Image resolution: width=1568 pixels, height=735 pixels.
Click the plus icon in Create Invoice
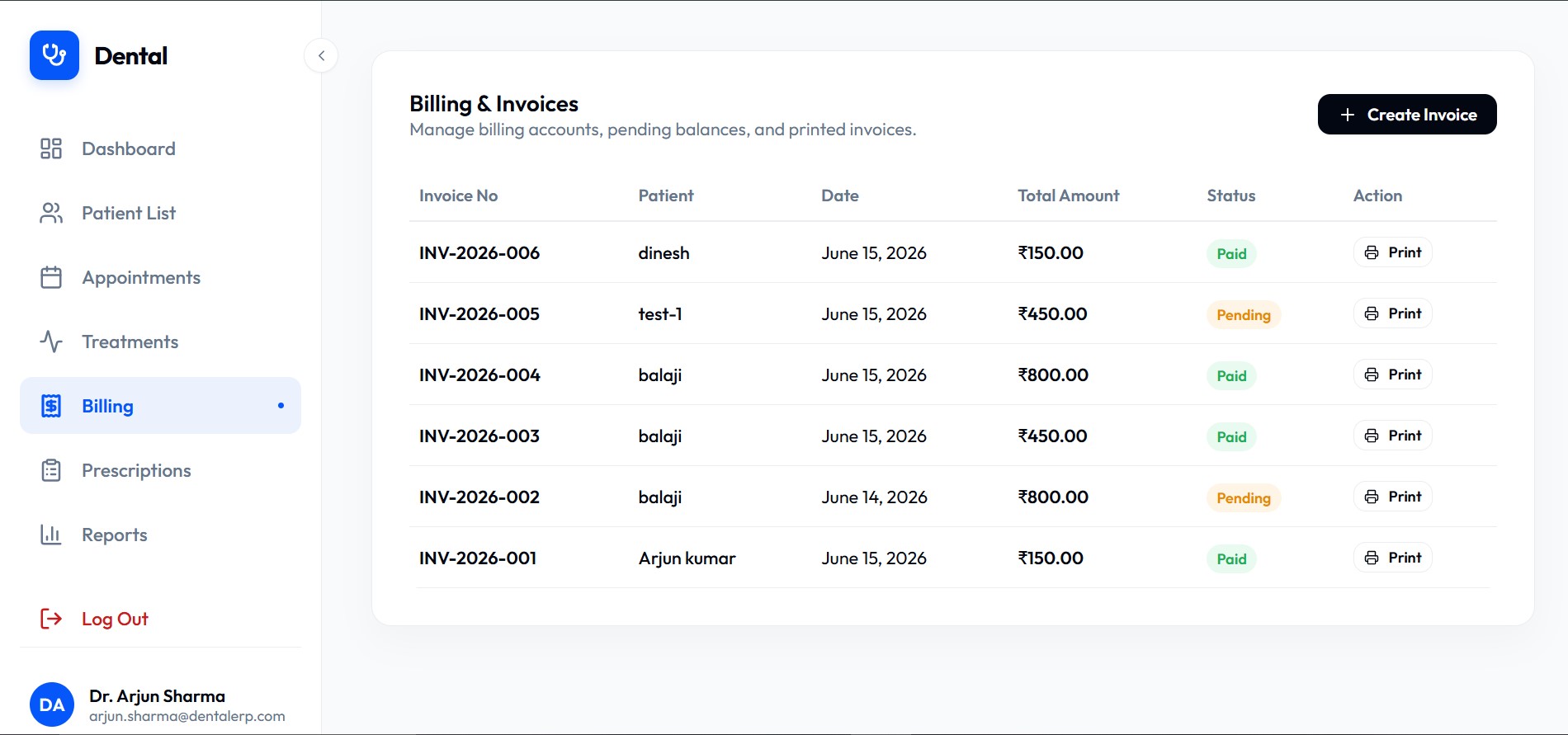point(1348,115)
